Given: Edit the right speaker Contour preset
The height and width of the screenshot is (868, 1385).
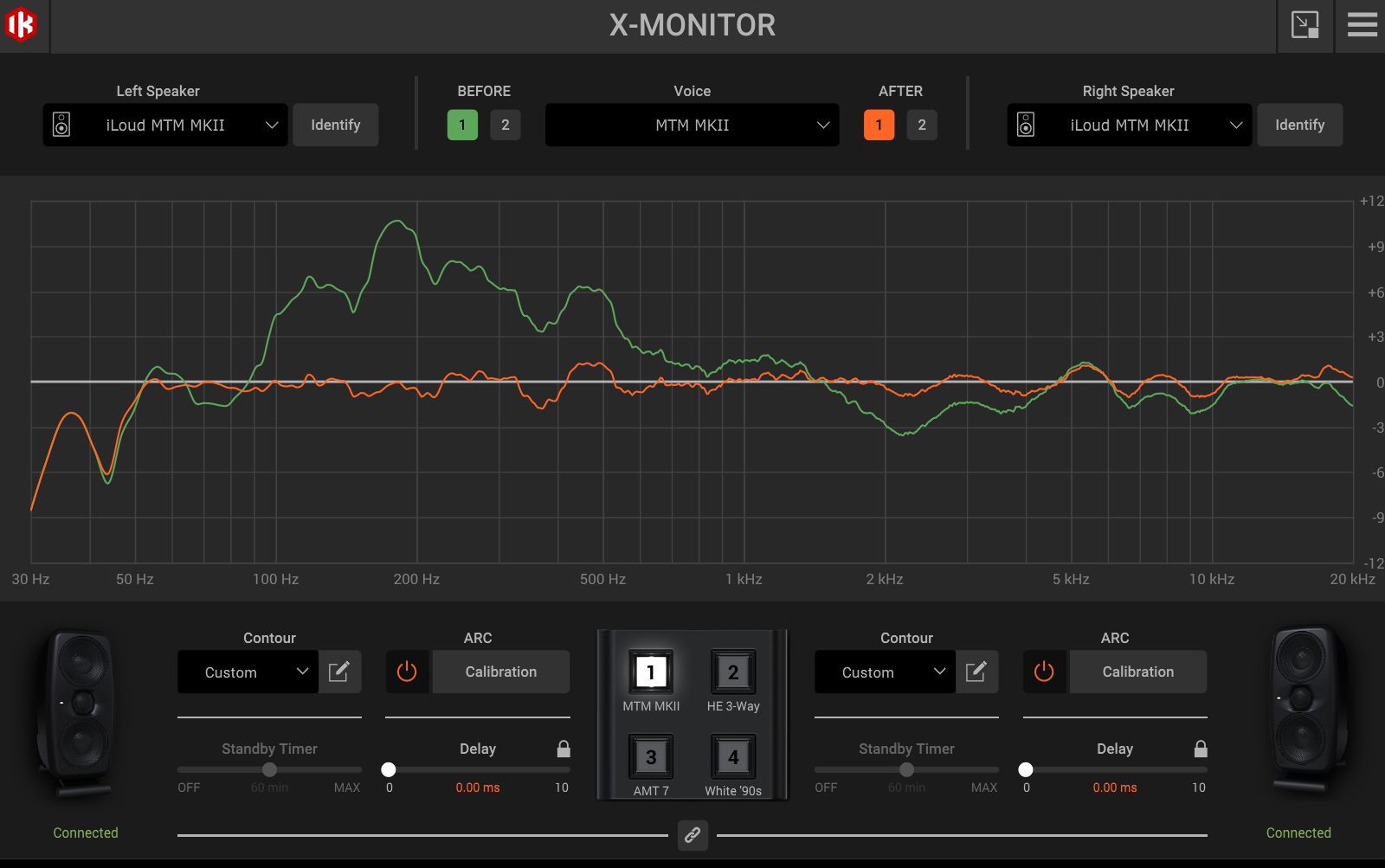Looking at the screenshot, I should 976,672.
